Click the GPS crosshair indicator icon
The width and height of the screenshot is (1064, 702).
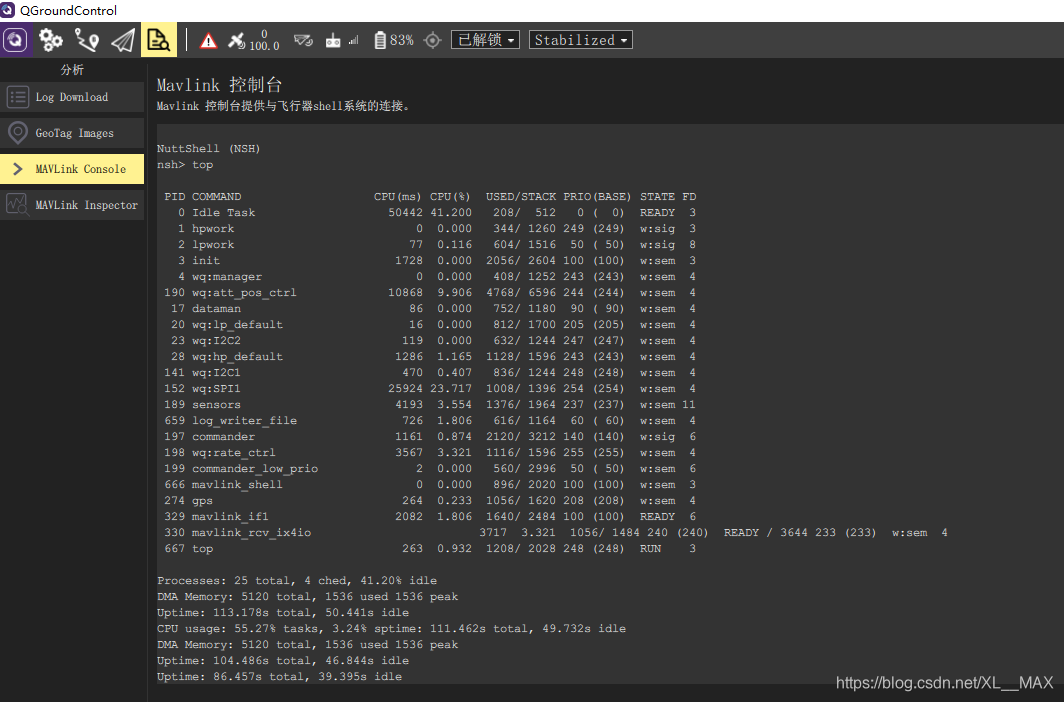(x=432, y=41)
